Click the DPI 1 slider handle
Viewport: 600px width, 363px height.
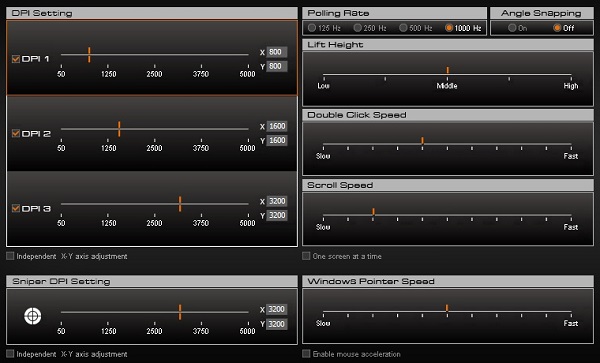pos(89,55)
